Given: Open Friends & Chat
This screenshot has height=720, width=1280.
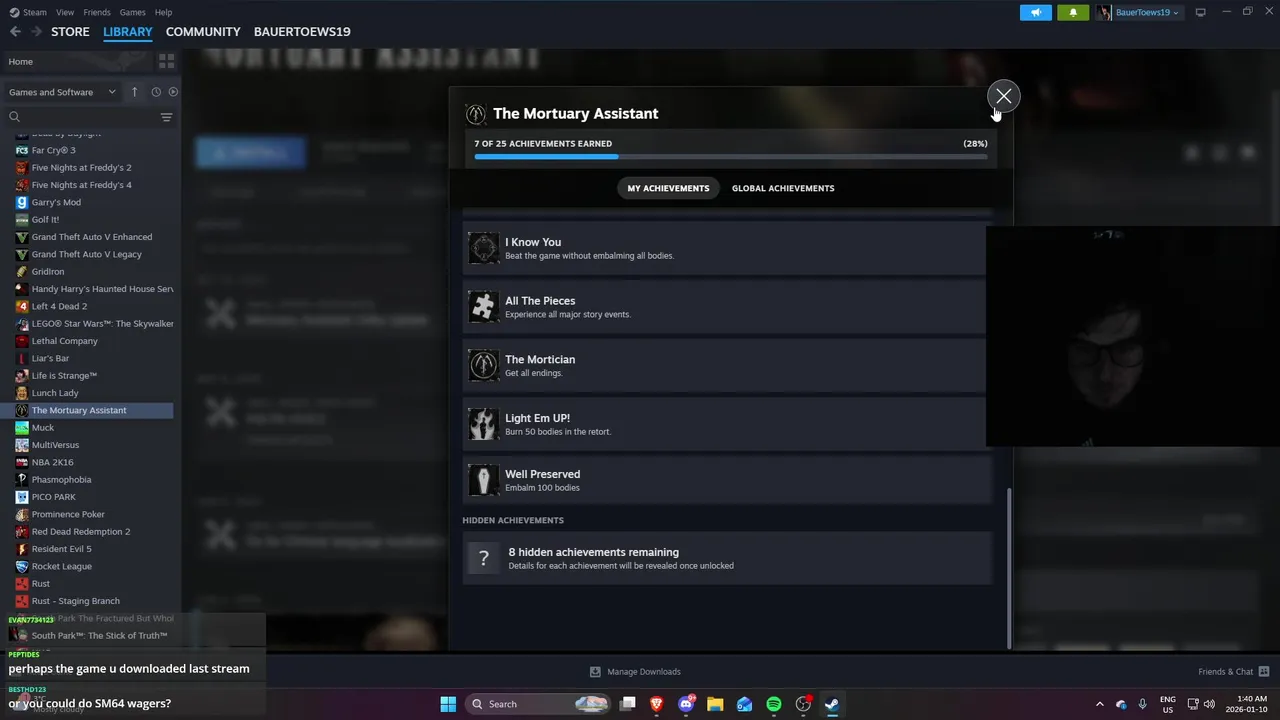Looking at the screenshot, I should click(1233, 671).
